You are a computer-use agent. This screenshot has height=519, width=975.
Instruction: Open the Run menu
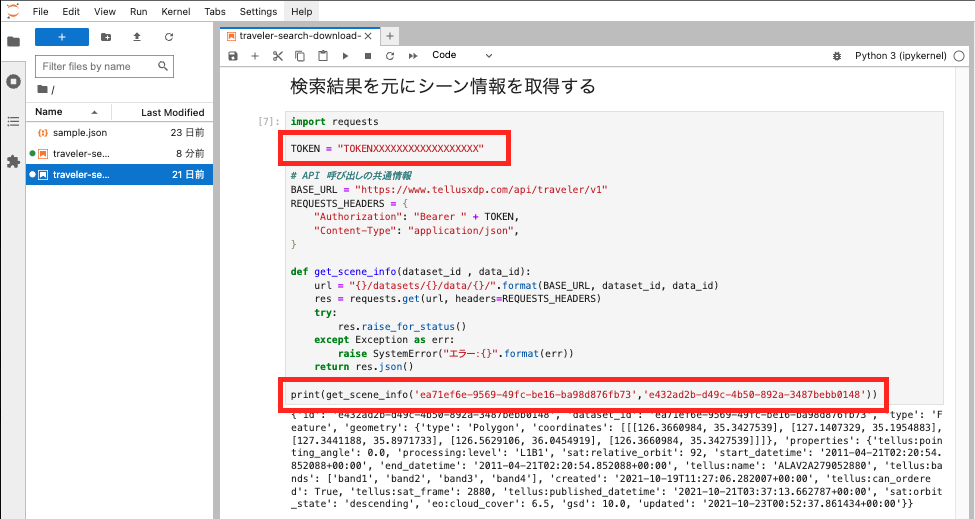[139, 11]
